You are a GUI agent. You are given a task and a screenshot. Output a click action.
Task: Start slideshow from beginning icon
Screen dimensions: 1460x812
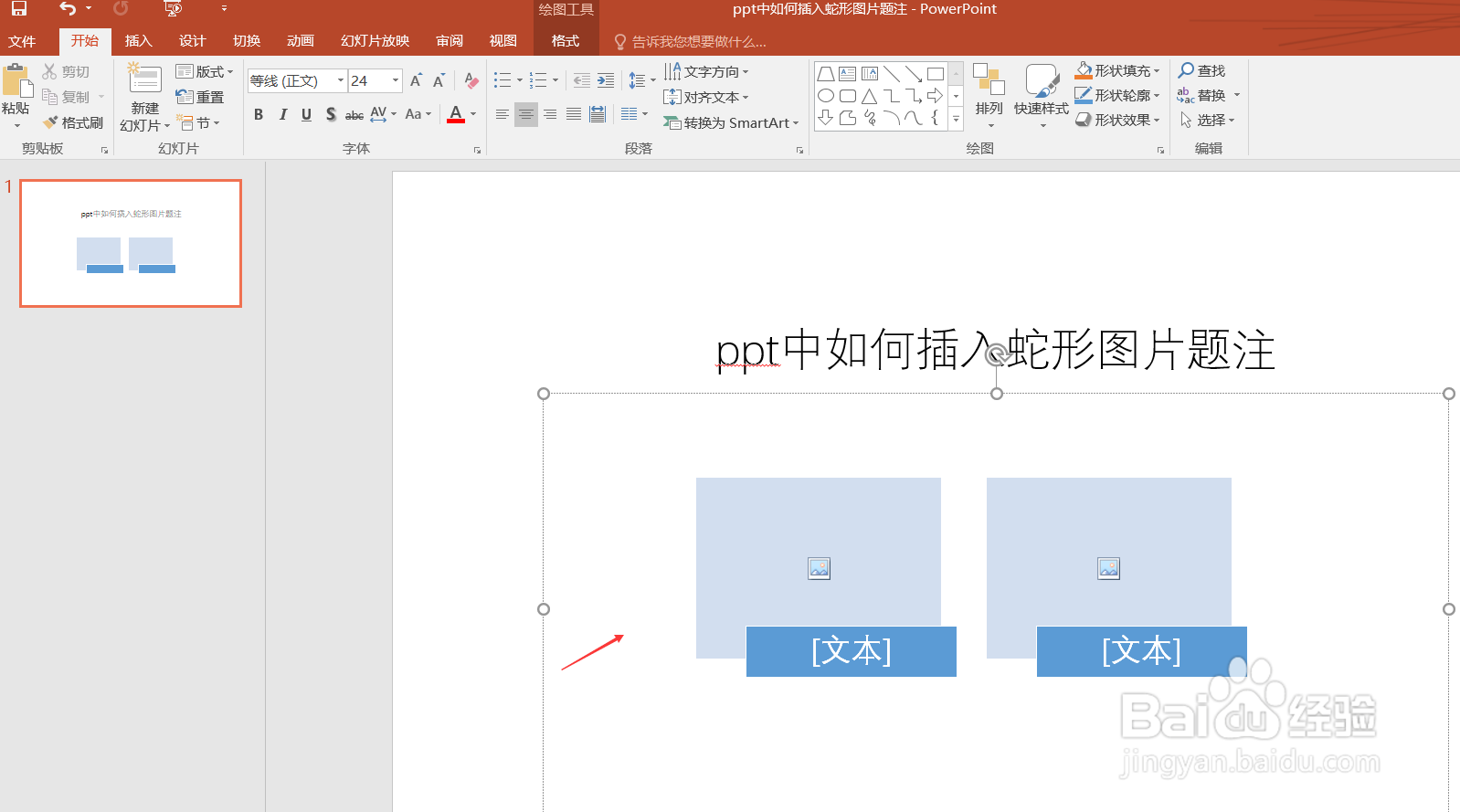pyautogui.click(x=173, y=8)
